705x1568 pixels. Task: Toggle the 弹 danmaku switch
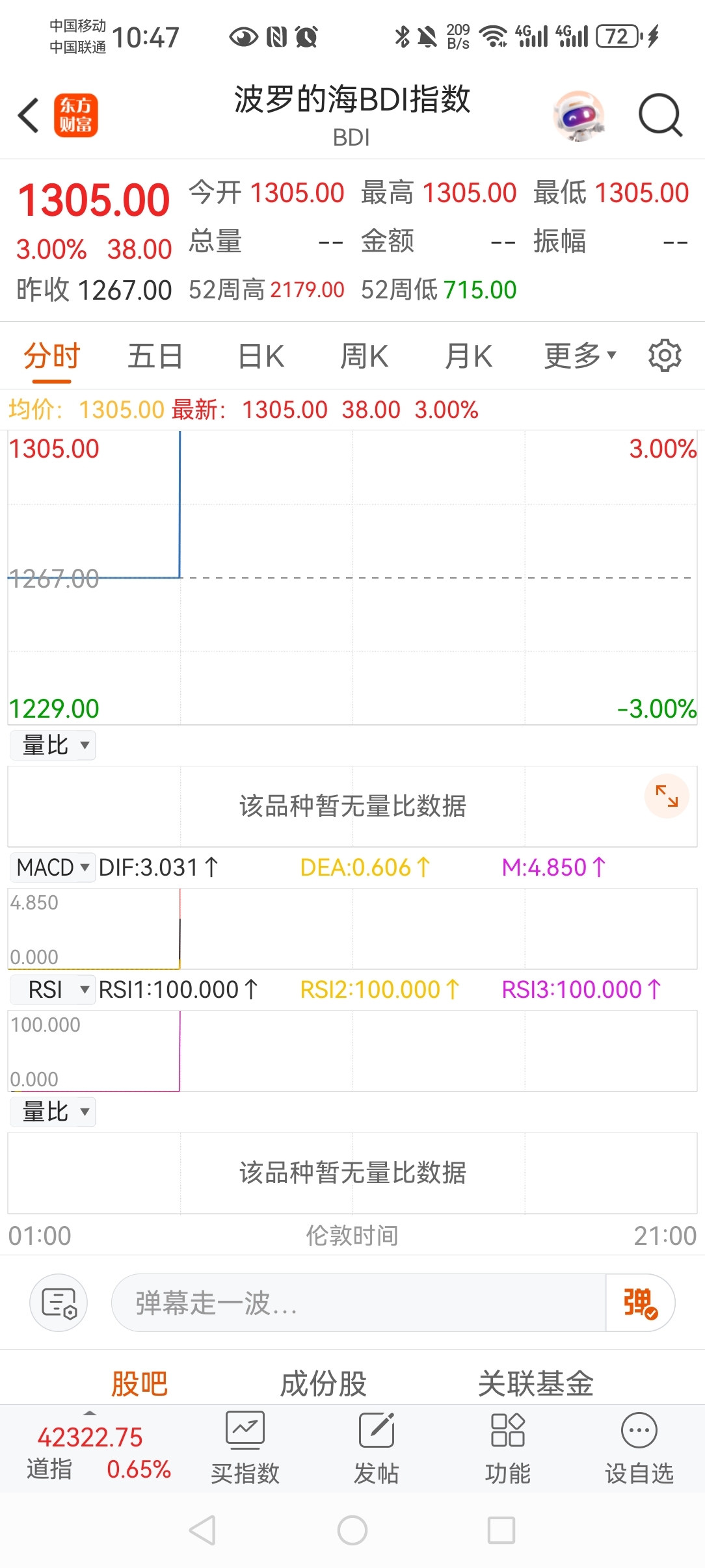click(640, 1303)
